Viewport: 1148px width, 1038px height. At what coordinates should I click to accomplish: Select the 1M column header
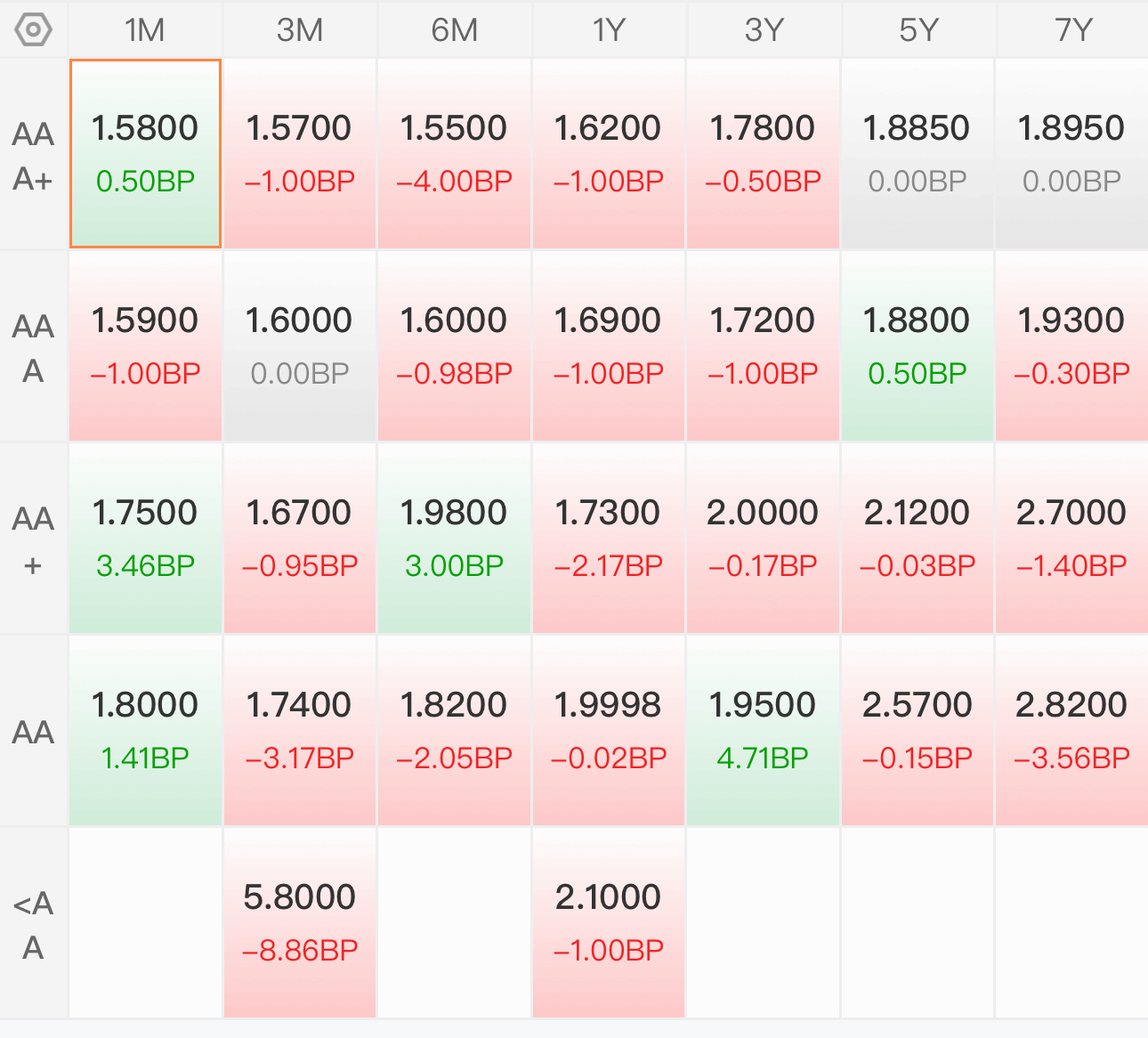(x=145, y=30)
